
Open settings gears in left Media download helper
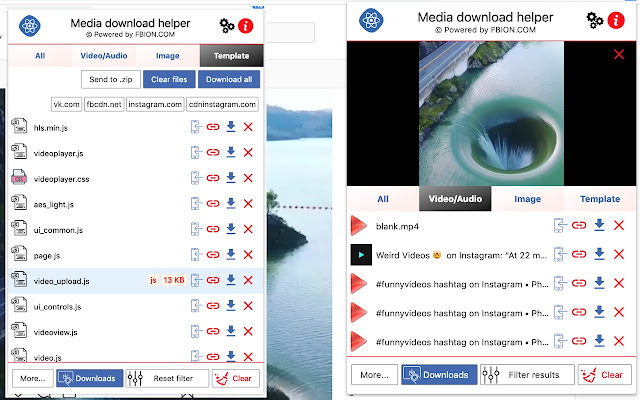(x=227, y=26)
